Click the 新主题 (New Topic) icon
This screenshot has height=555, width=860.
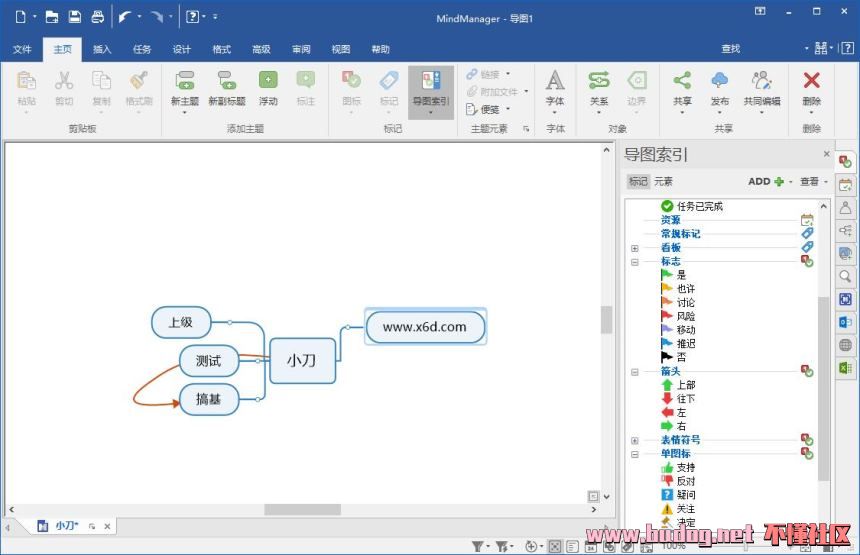point(184,82)
